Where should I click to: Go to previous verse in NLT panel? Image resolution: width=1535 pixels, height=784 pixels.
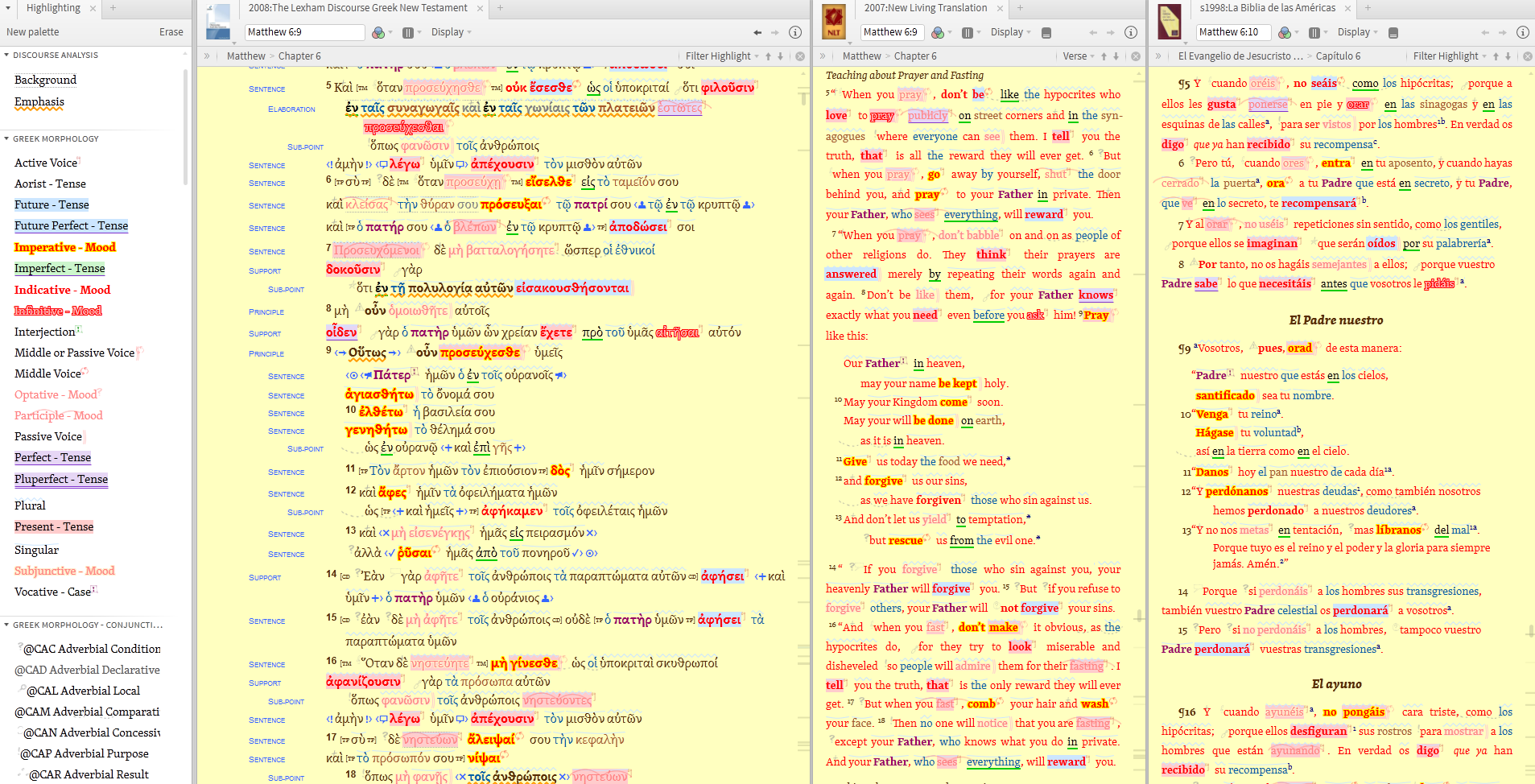coord(1104,56)
